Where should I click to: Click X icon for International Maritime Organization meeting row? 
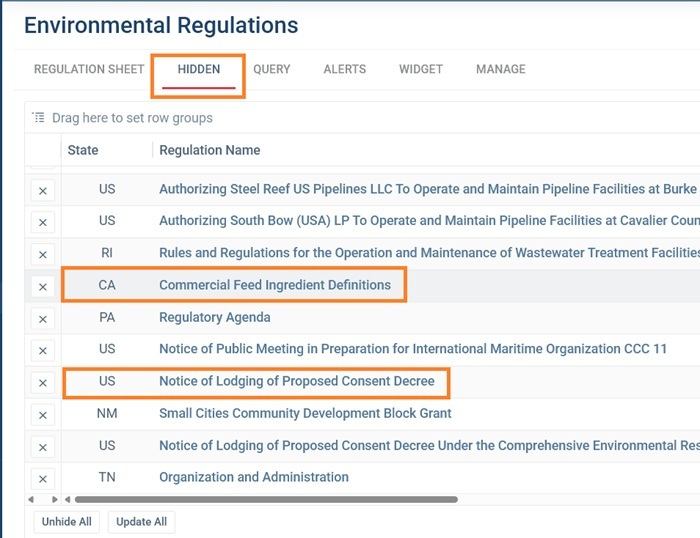click(x=43, y=351)
